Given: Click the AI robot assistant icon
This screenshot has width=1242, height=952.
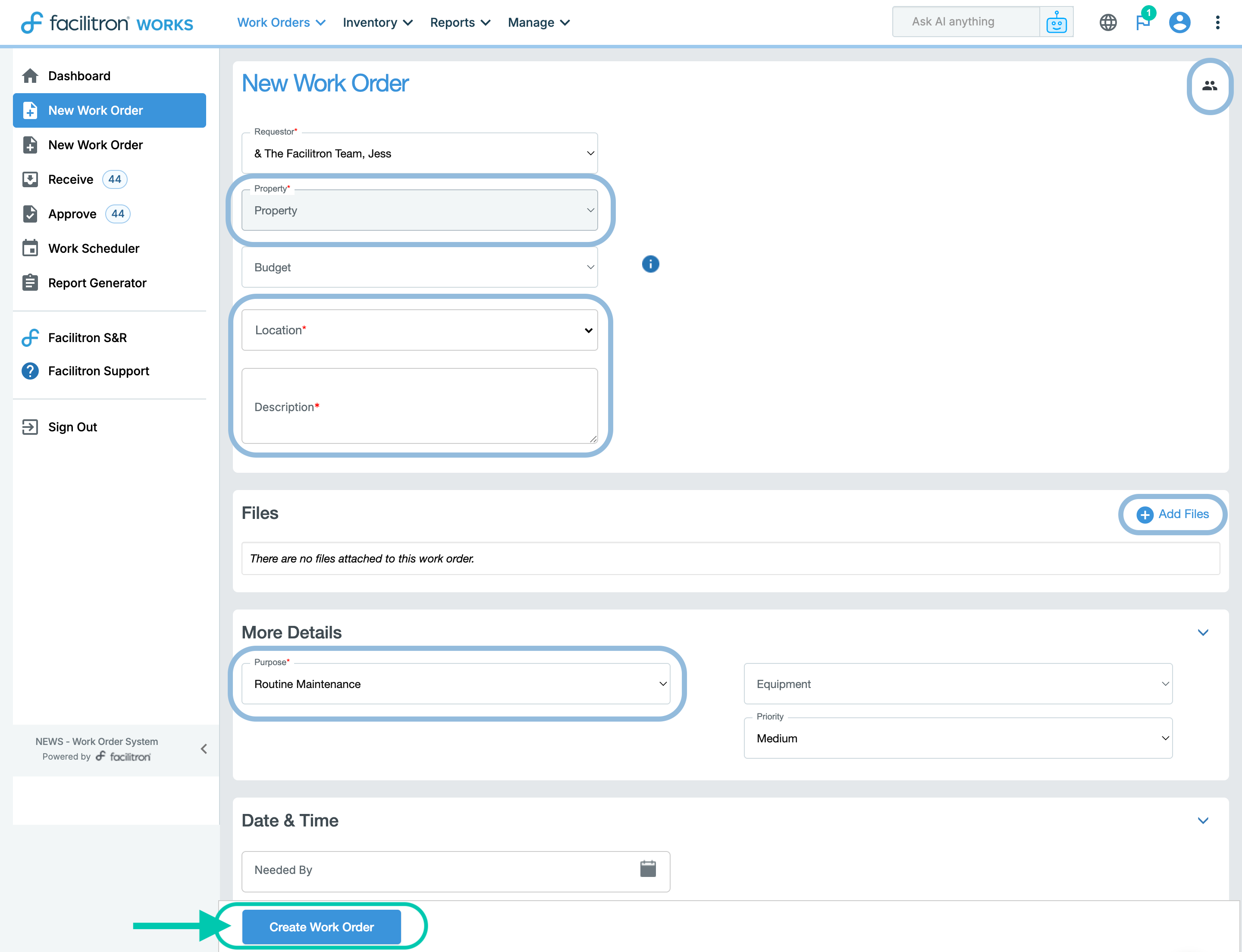Looking at the screenshot, I should pos(1056,23).
